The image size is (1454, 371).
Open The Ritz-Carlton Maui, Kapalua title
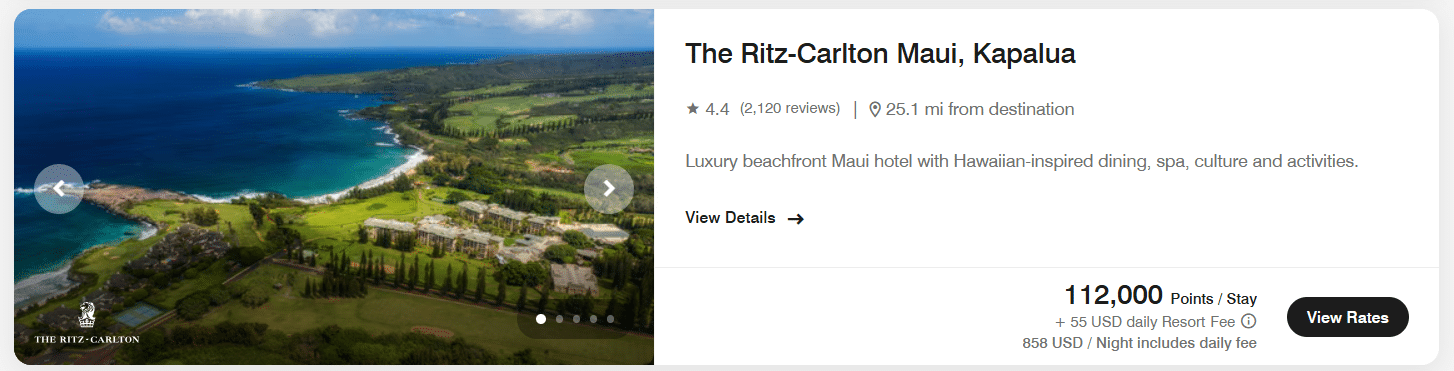click(880, 54)
